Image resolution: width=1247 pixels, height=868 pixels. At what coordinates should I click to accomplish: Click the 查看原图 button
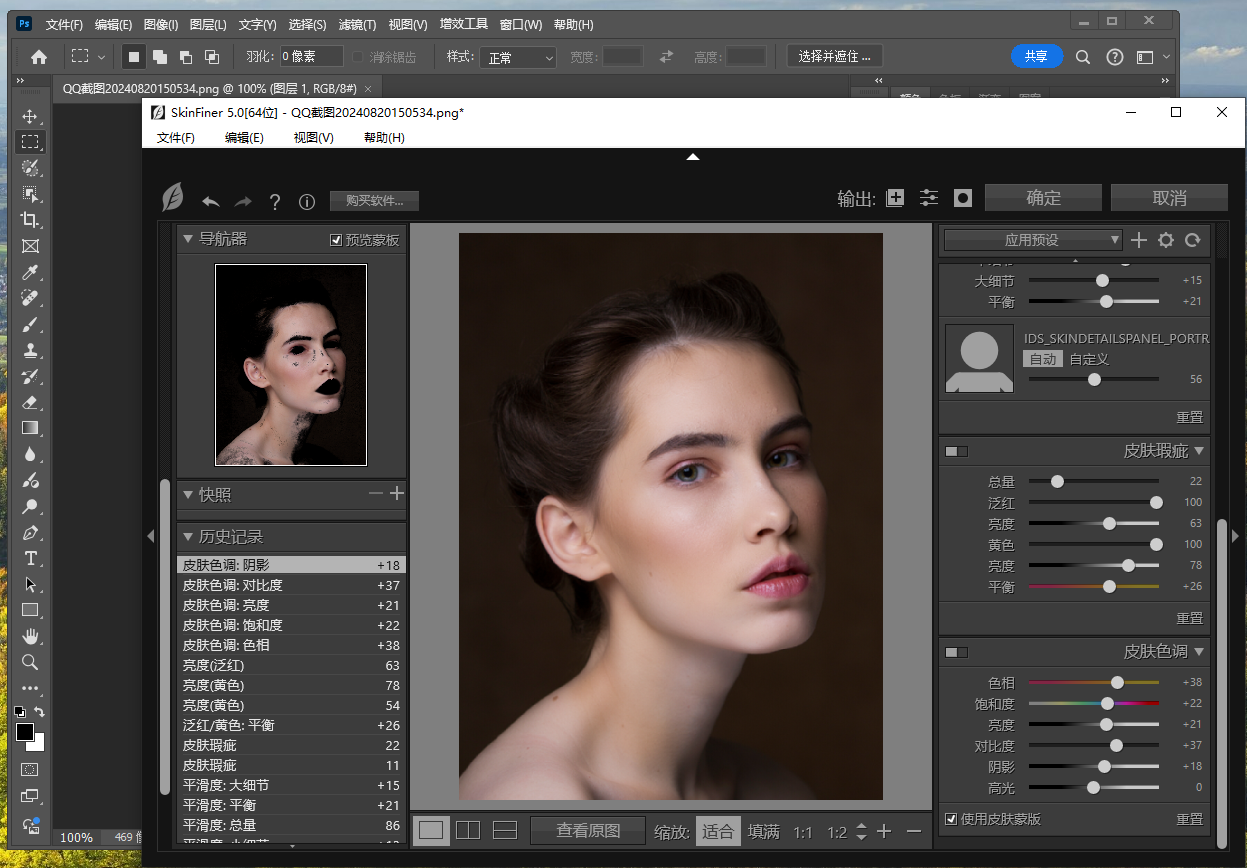[x=588, y=830]
